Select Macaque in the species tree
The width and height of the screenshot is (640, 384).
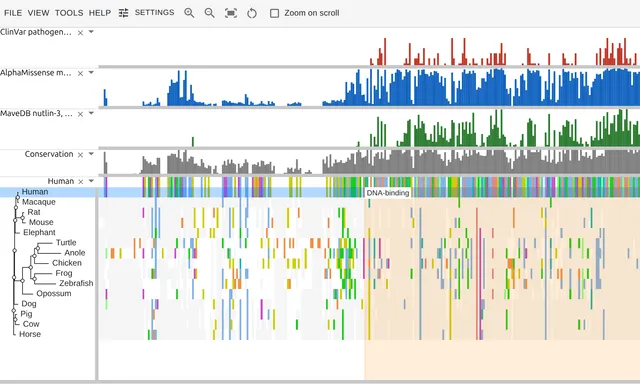point(39,202)
